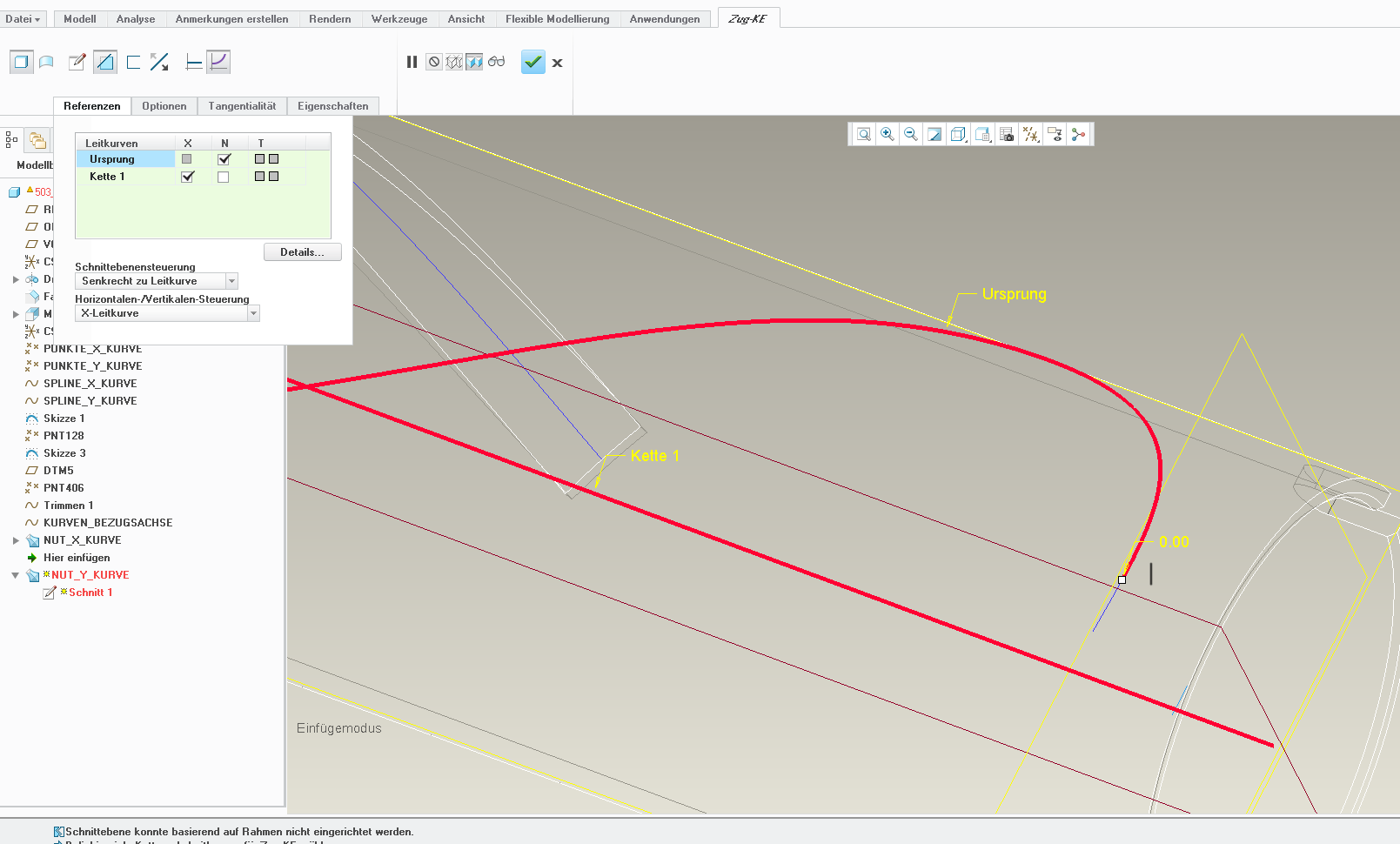This screenshot has width=1400, height=844.
Task: Toggle the annotation display eye icon
Action: pyautogui.click(x=1055, y=134)
